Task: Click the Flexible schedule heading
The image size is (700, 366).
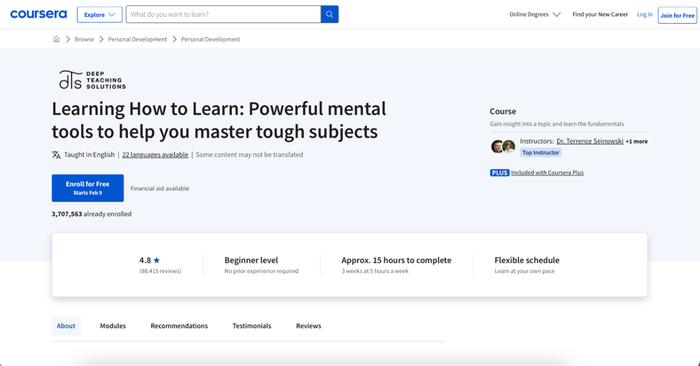Action: coord(527,260)
